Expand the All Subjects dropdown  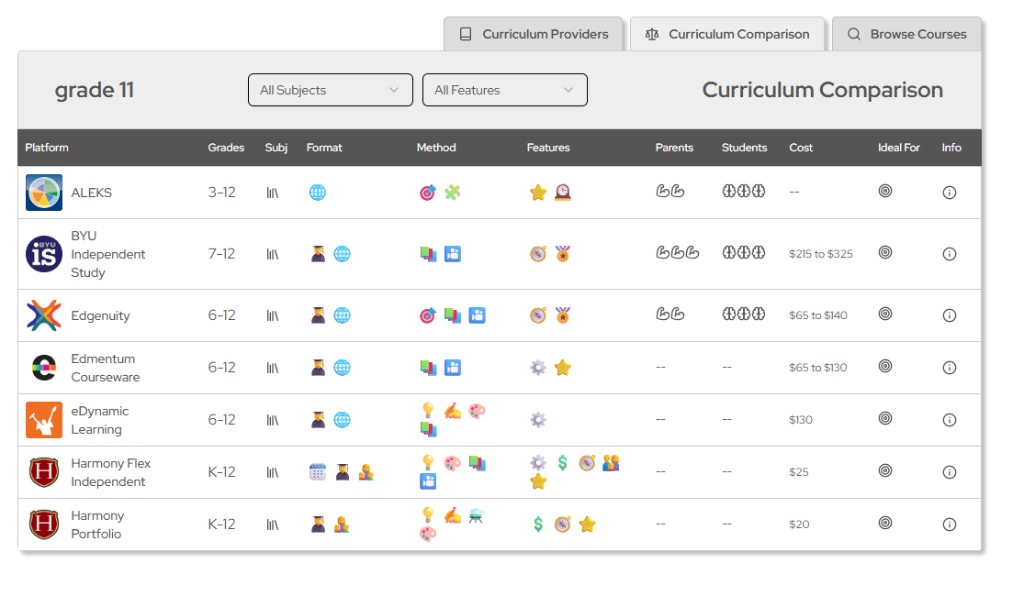pos(330,90)
